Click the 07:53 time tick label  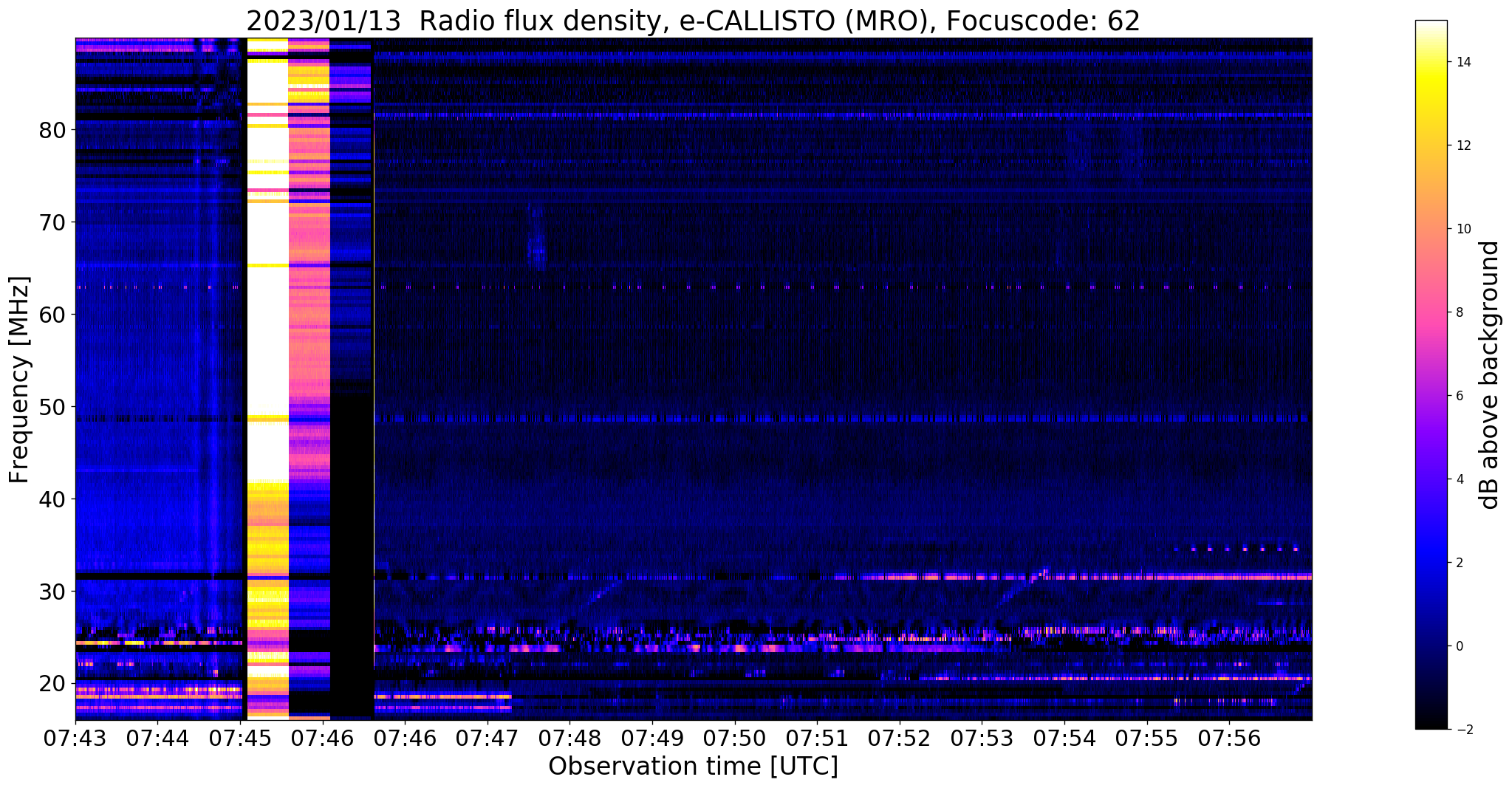pos(982,737)
